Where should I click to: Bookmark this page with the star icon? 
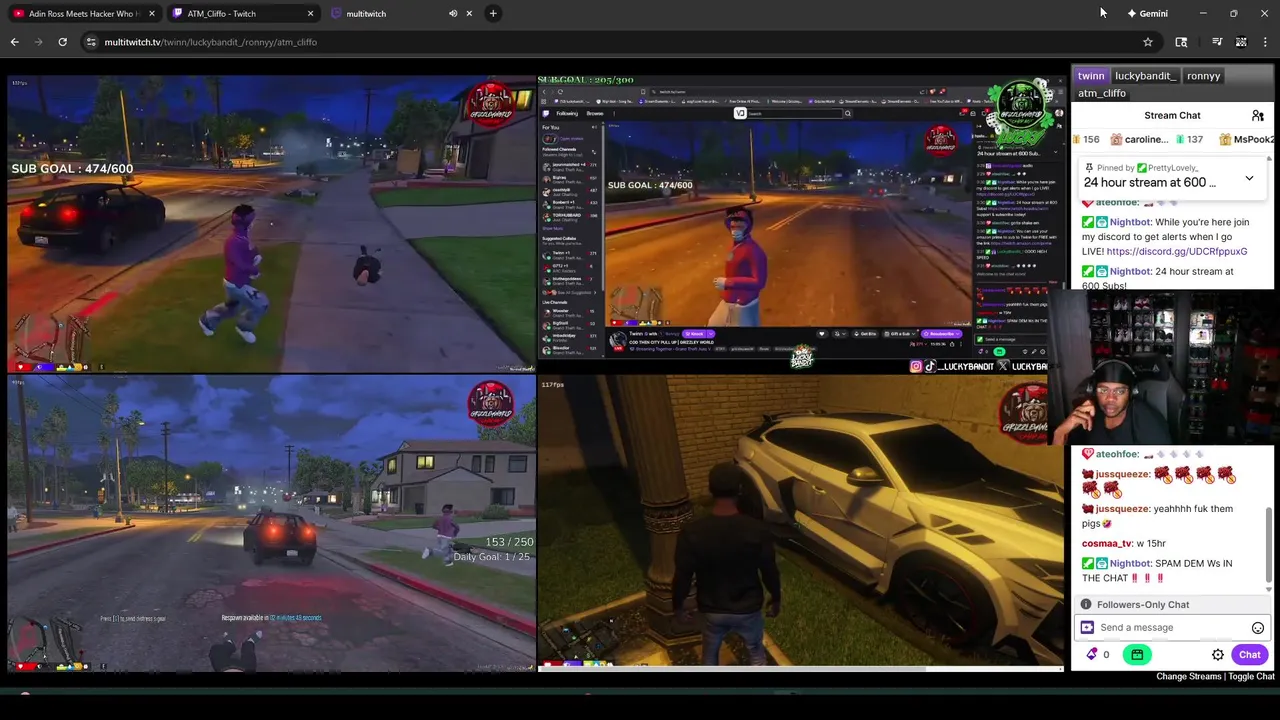pos(1148,42)
